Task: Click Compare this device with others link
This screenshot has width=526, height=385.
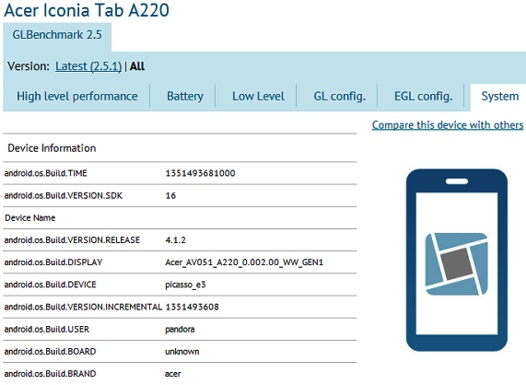Action: coord(448,125)
